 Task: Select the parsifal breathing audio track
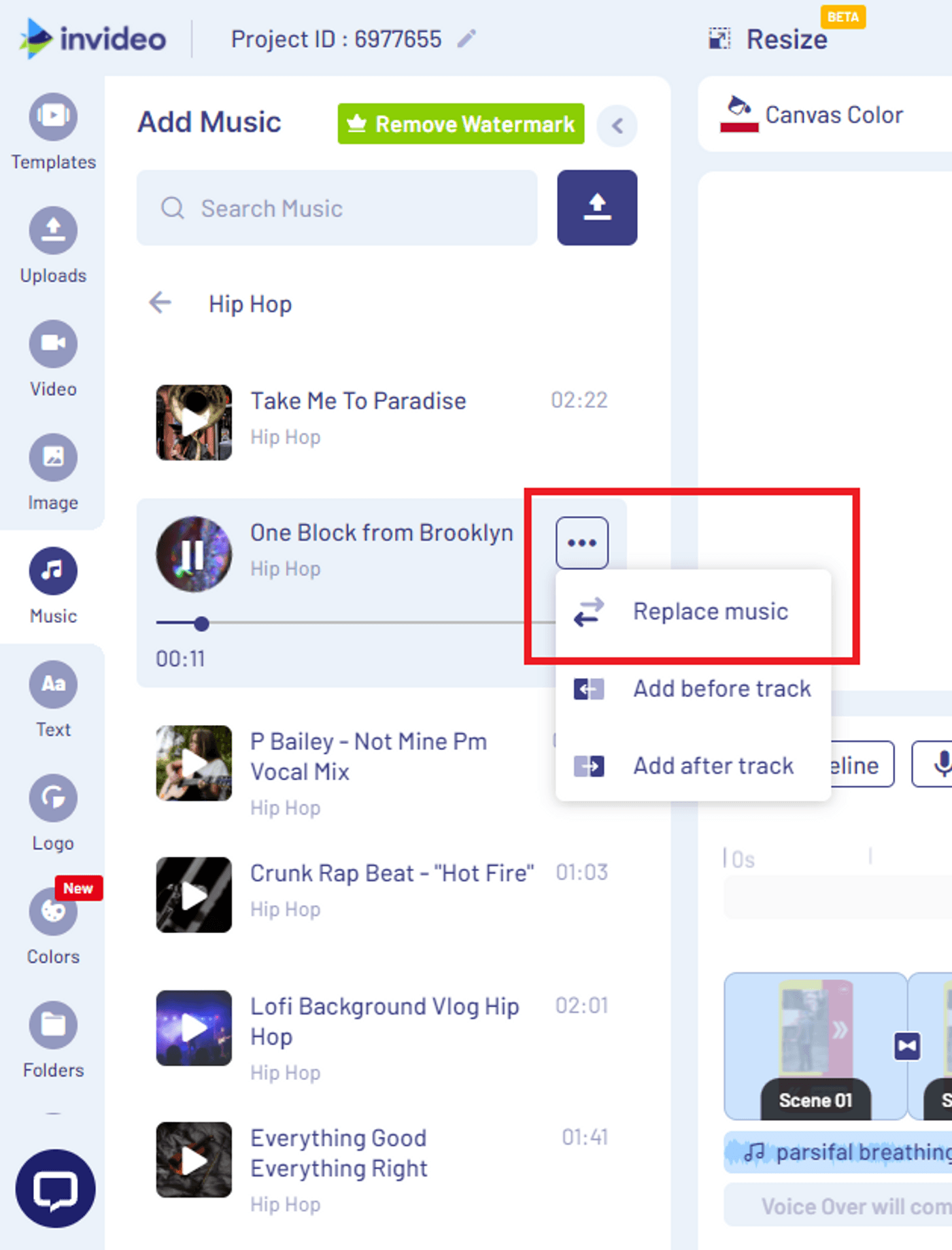tap(838, 1151)
